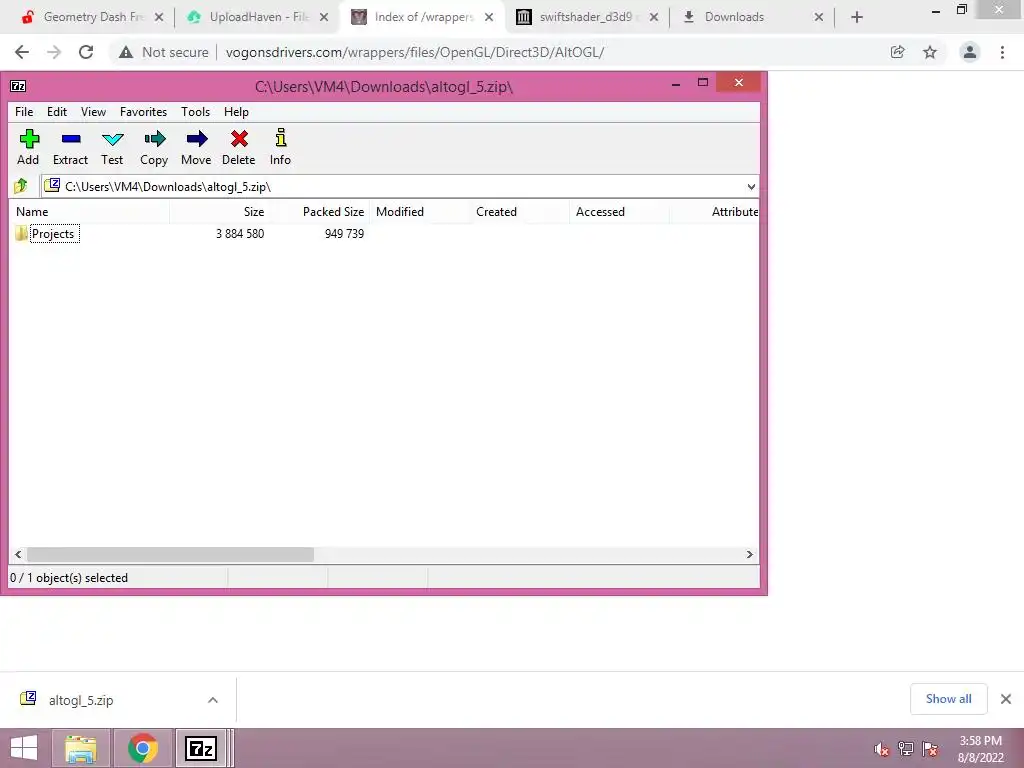This screenshot has width=1024, height=768.
Task: Click the Not secure warning icon
Action: point(126,52)
